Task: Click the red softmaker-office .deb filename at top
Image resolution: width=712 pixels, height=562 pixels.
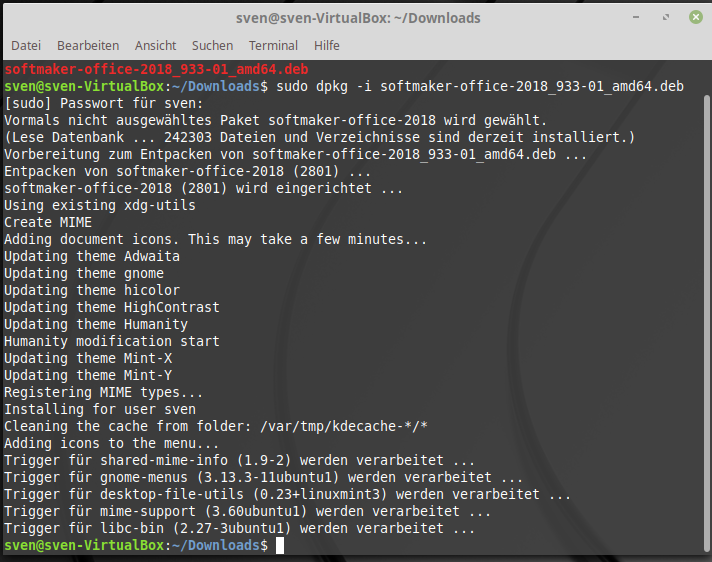Action: 156,70
